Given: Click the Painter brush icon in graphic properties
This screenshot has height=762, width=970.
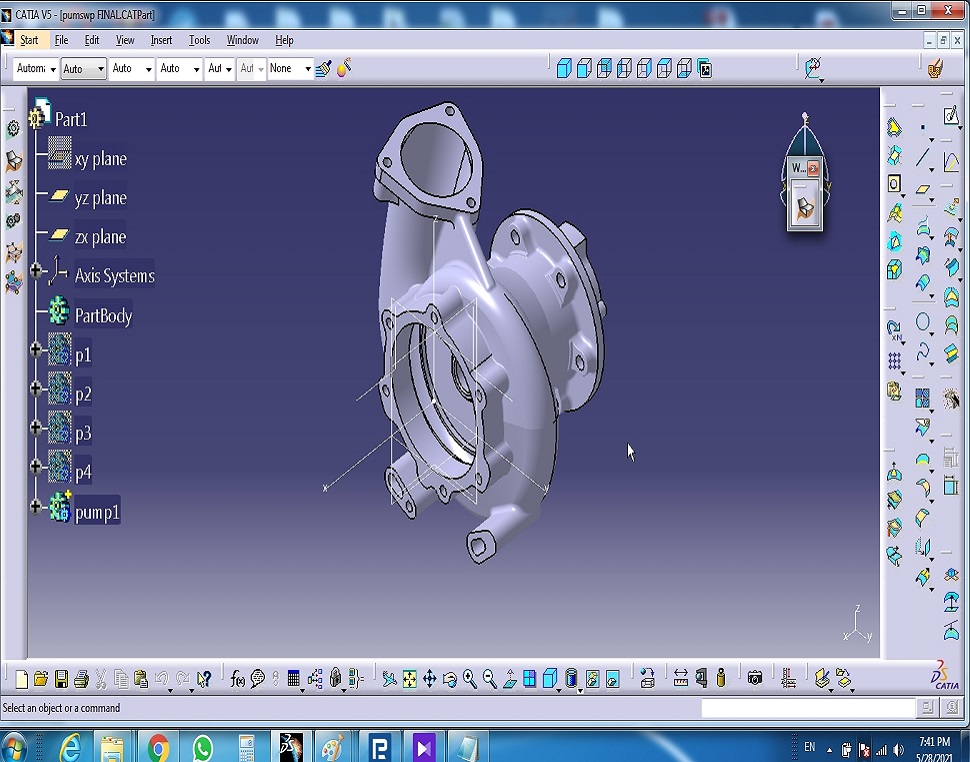Looking at the screenshot, I should [x=323, y=69].
